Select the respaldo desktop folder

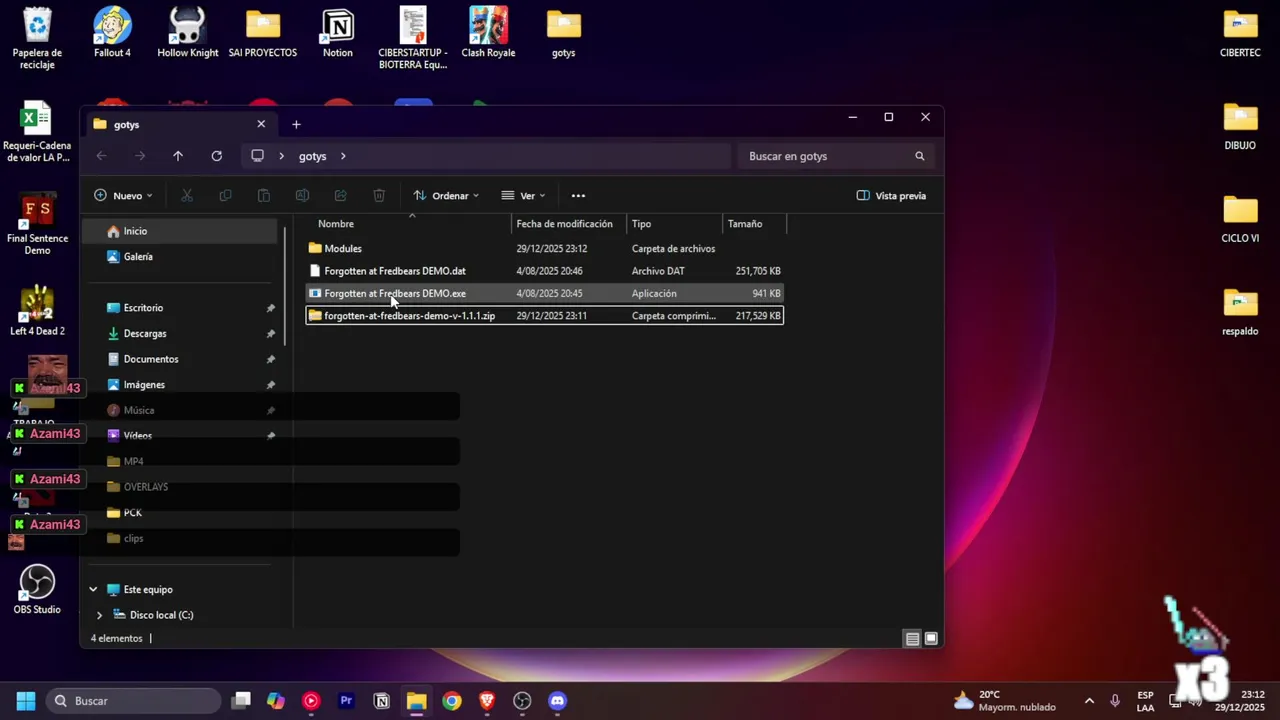(x=1240, y=311)
